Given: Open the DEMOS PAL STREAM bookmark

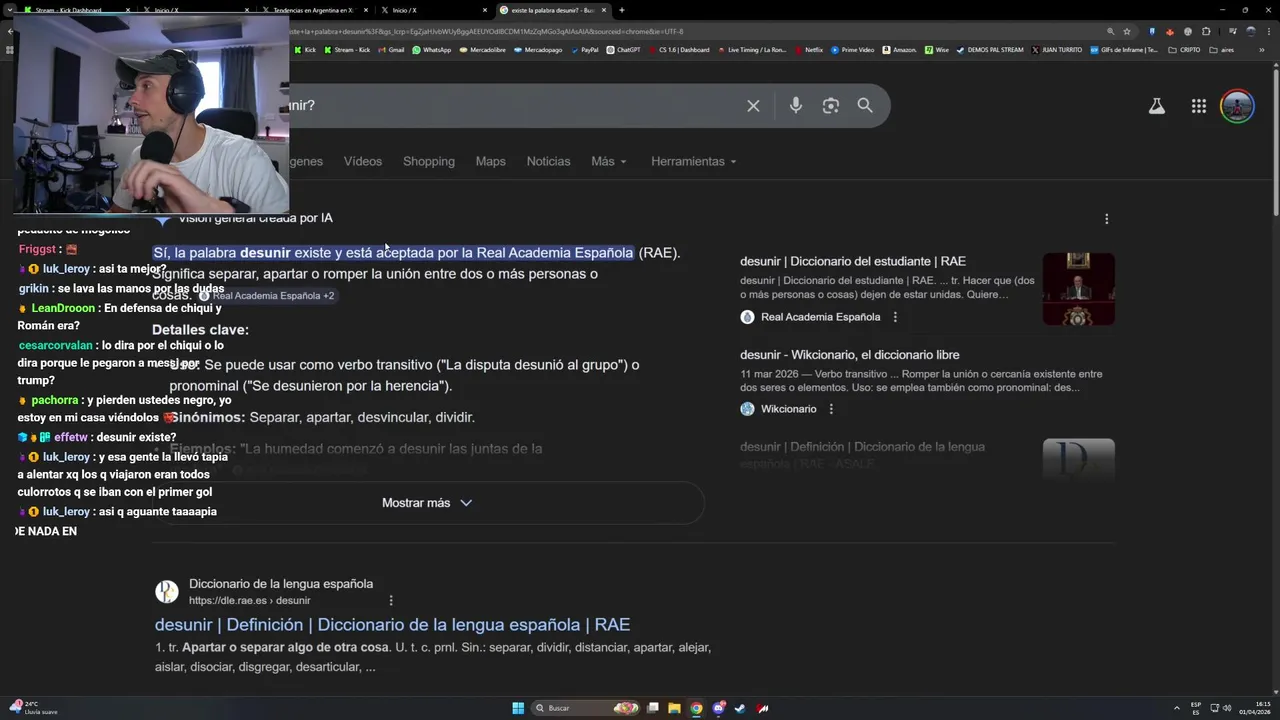Looking at the screenshot, I should [990, 49].
